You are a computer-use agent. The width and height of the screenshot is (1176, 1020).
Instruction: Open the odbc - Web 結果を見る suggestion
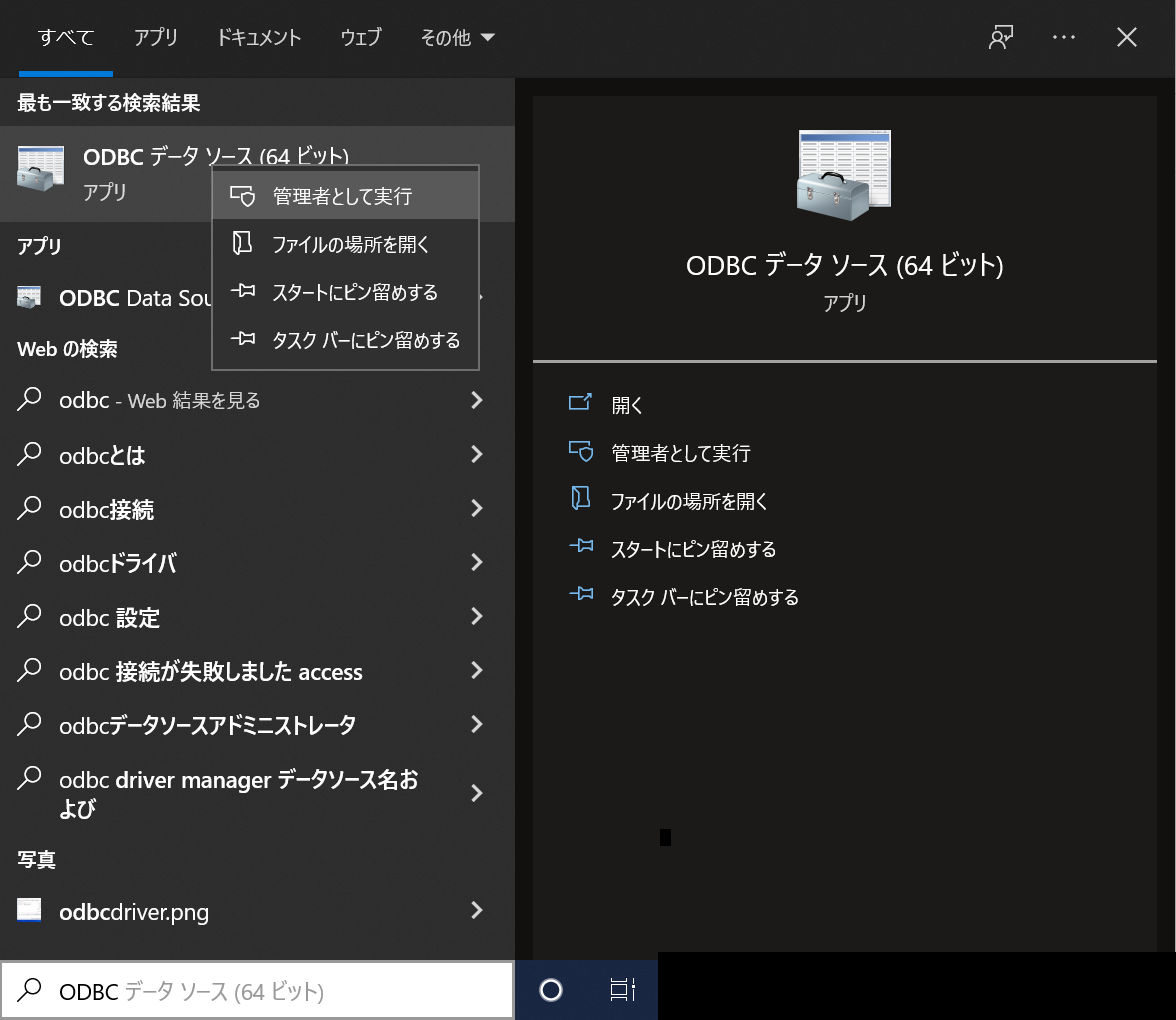(x=257, y=400)
